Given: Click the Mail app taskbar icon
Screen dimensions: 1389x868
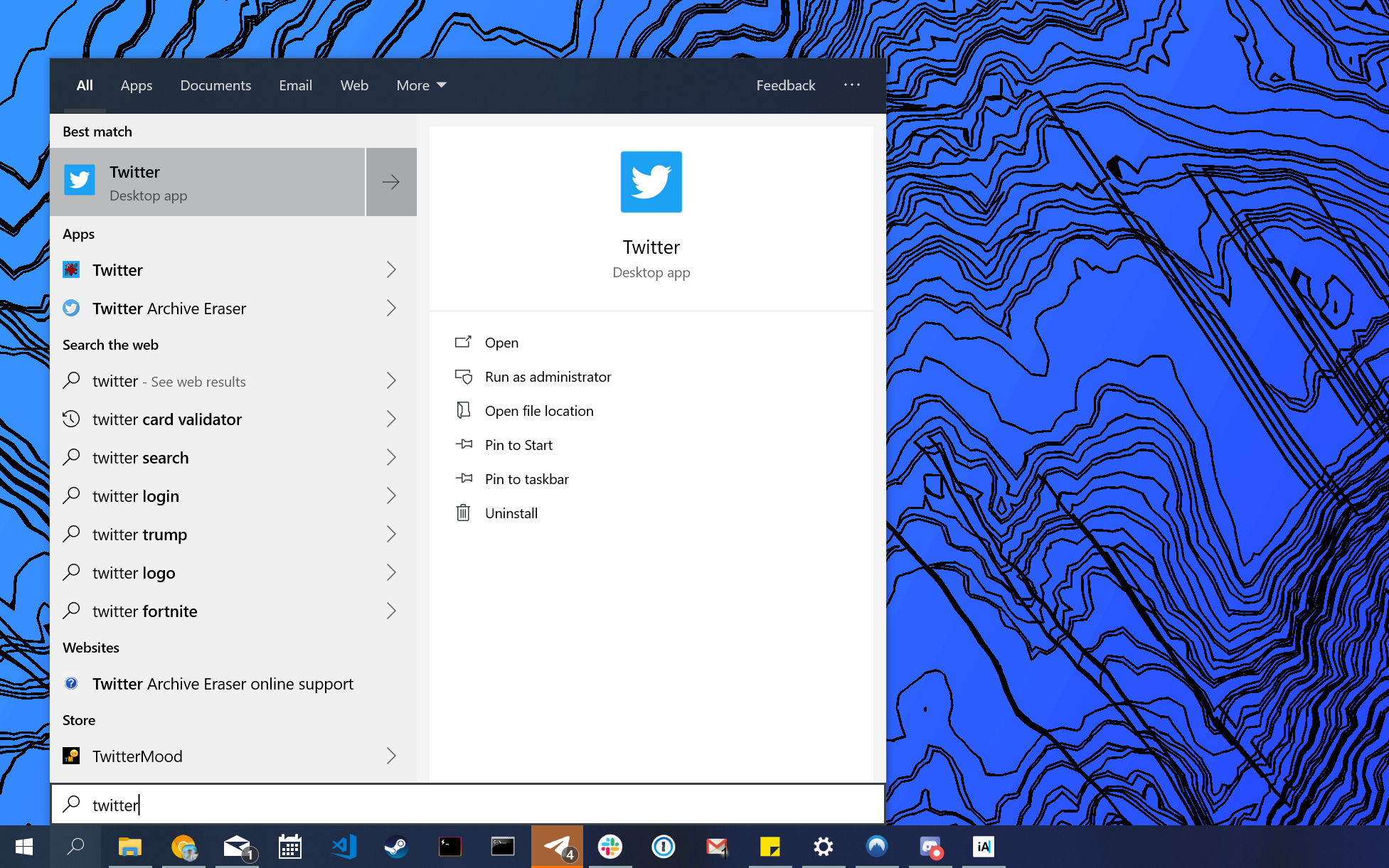Looking at the screenshot, I should 237,846.
